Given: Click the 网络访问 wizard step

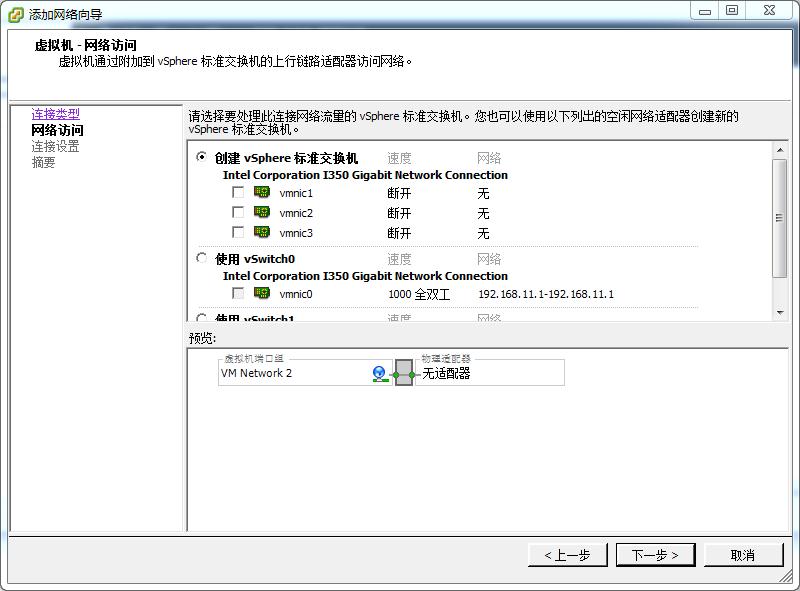Looking at the screenshot, I should pyautogui.click(x=57, y=130).
